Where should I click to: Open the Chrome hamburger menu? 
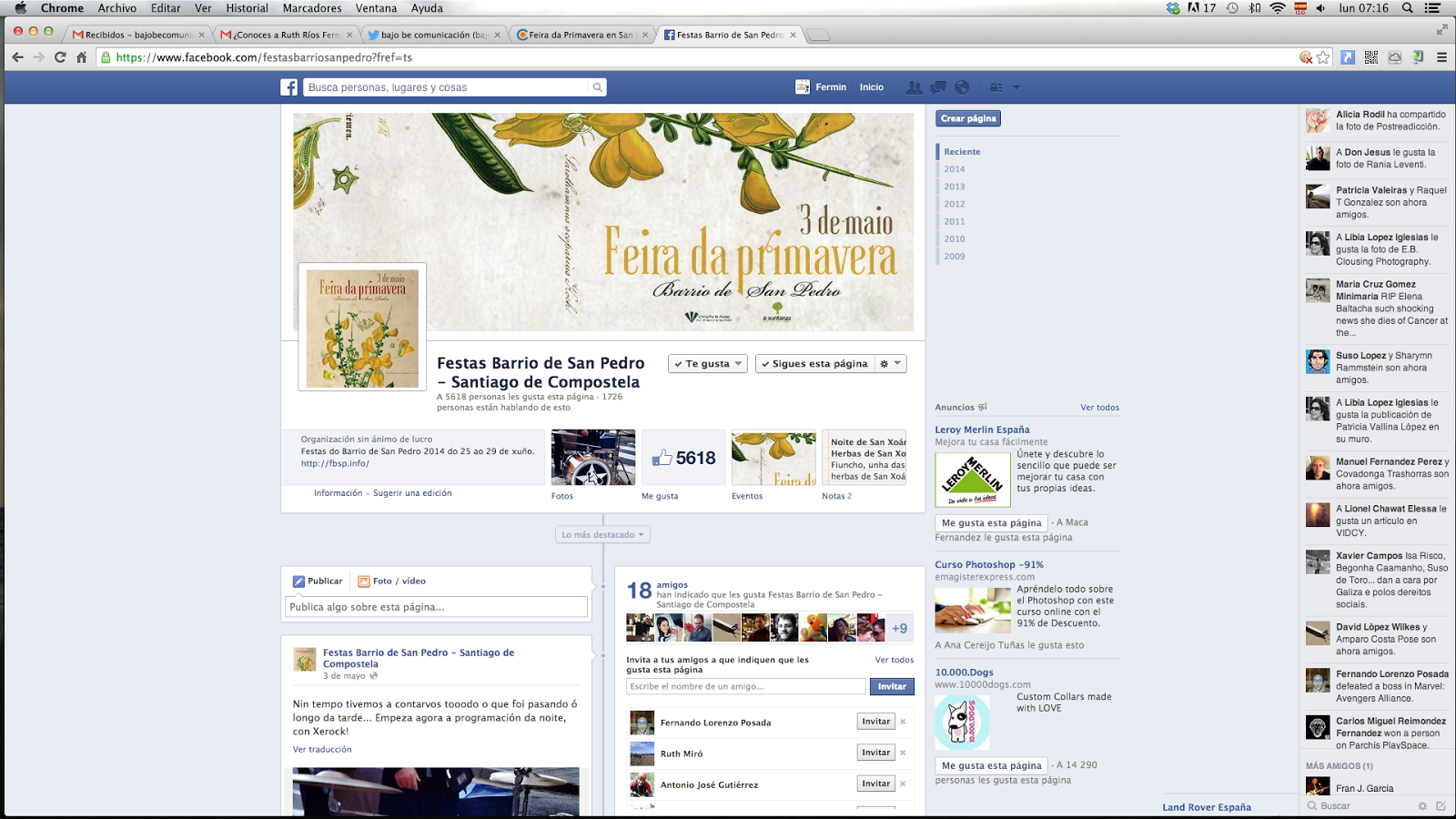click(x=1441, y=57)
